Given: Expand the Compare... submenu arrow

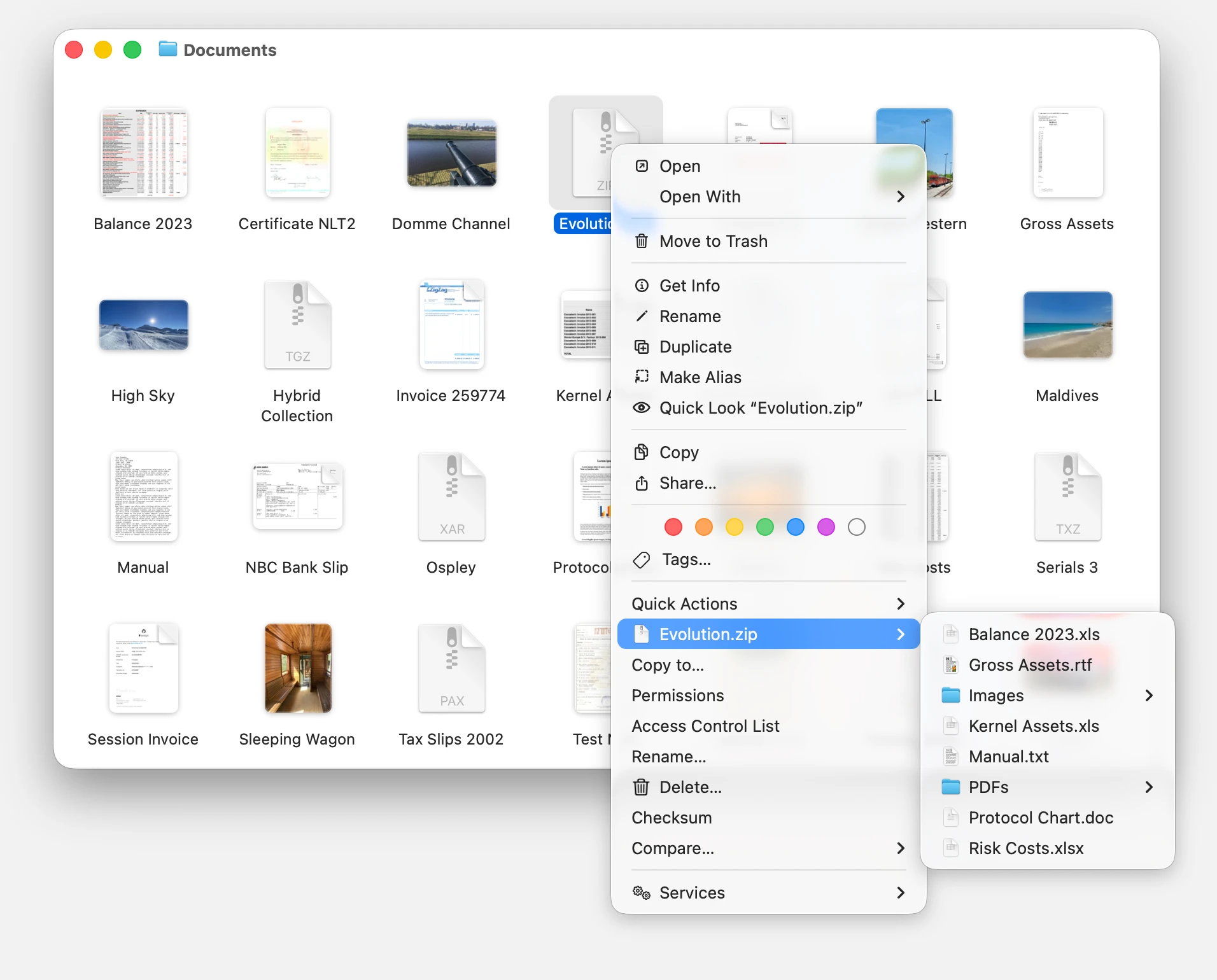Looking at the screenshot, I should 901,848.
